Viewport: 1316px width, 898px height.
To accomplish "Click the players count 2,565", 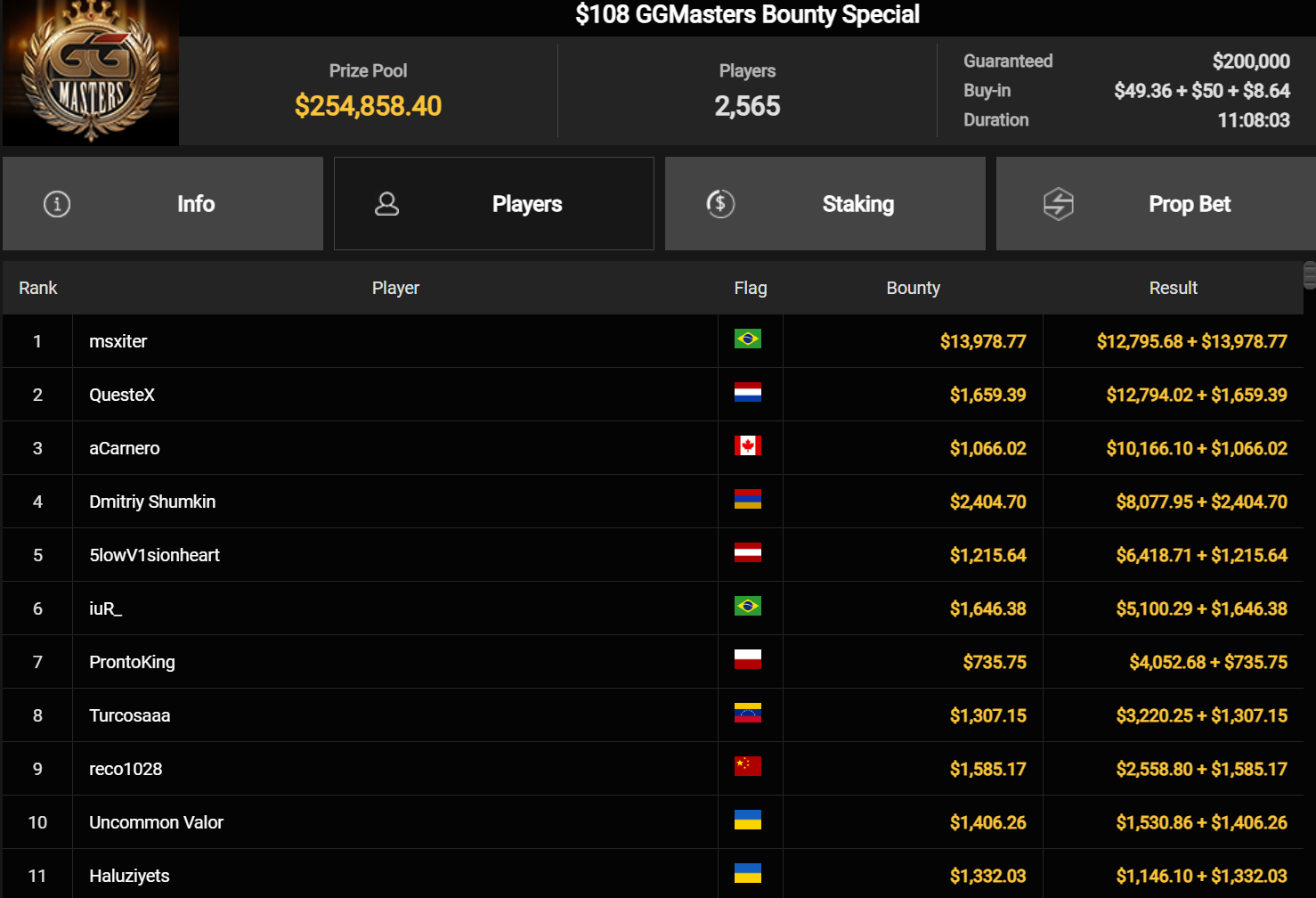I will point(747,106).
